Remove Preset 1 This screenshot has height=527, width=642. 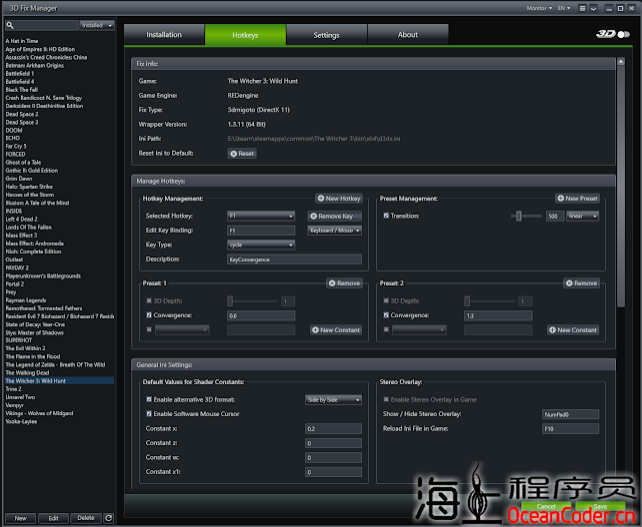click(344, 283)
